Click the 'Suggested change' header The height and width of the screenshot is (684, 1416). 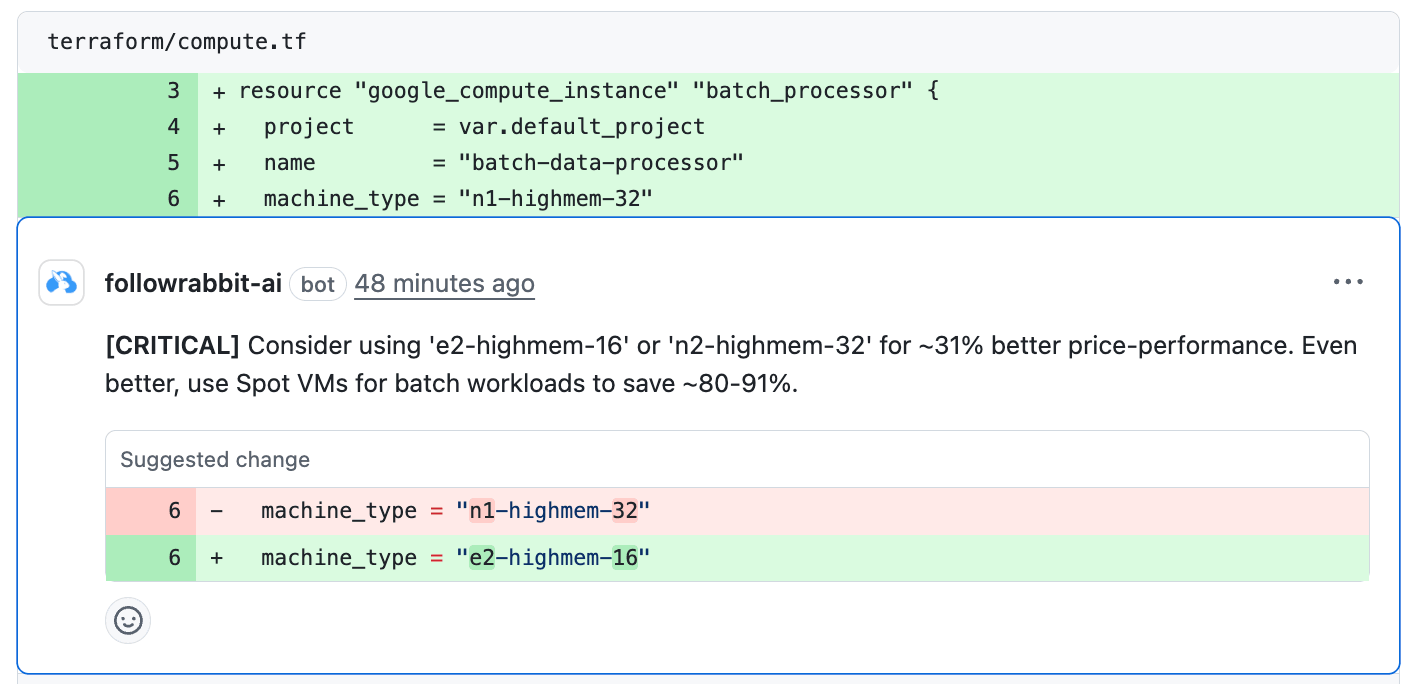pyautogui.click(x=215, y=460)
